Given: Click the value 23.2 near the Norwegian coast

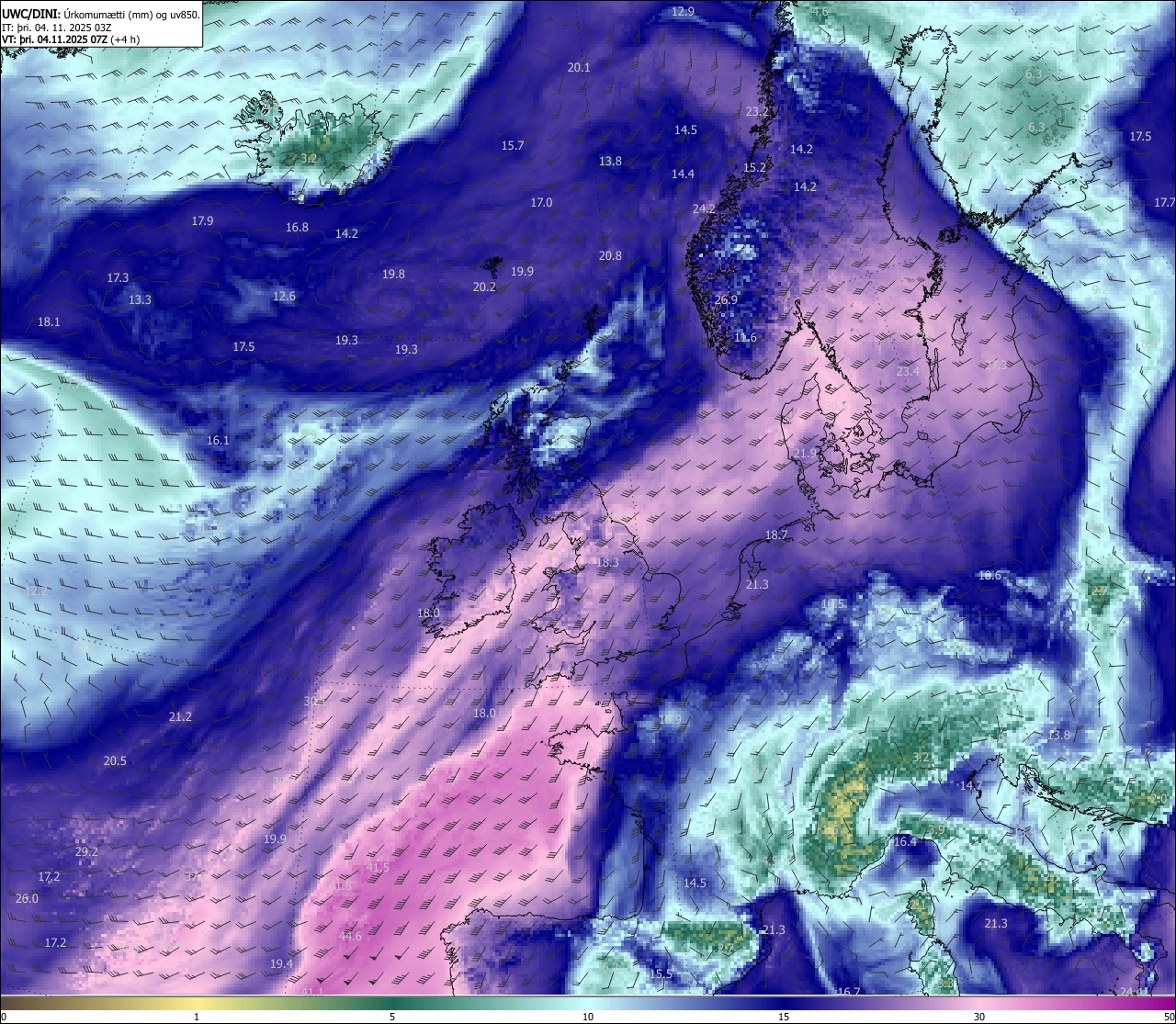Looking at the screenshot, I should (757, 111).
